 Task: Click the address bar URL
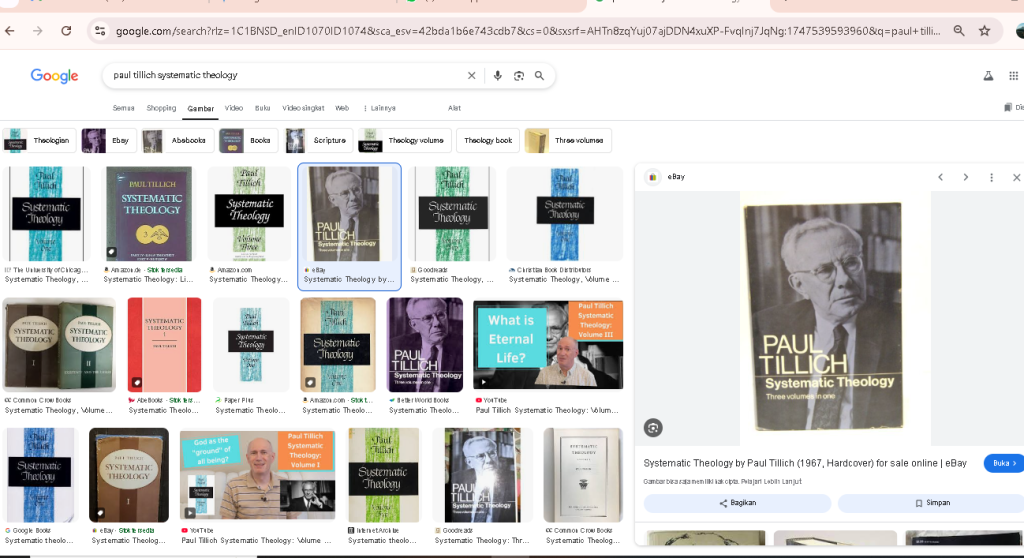tap(528, 31)
